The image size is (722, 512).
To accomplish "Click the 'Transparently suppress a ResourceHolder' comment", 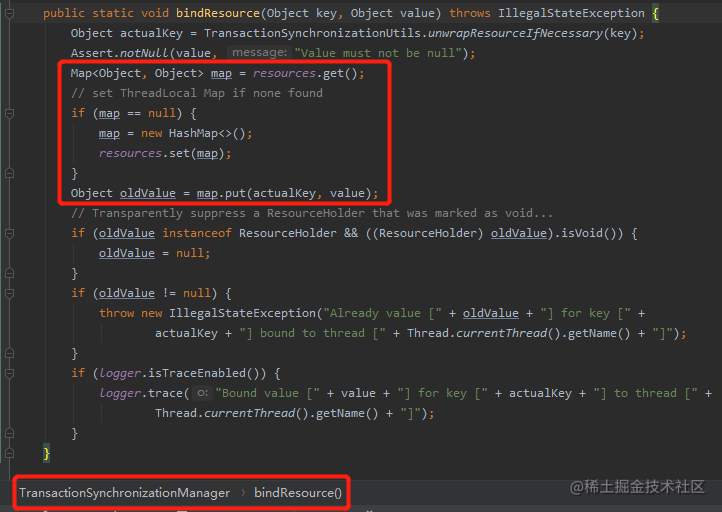I will [312, 213].
